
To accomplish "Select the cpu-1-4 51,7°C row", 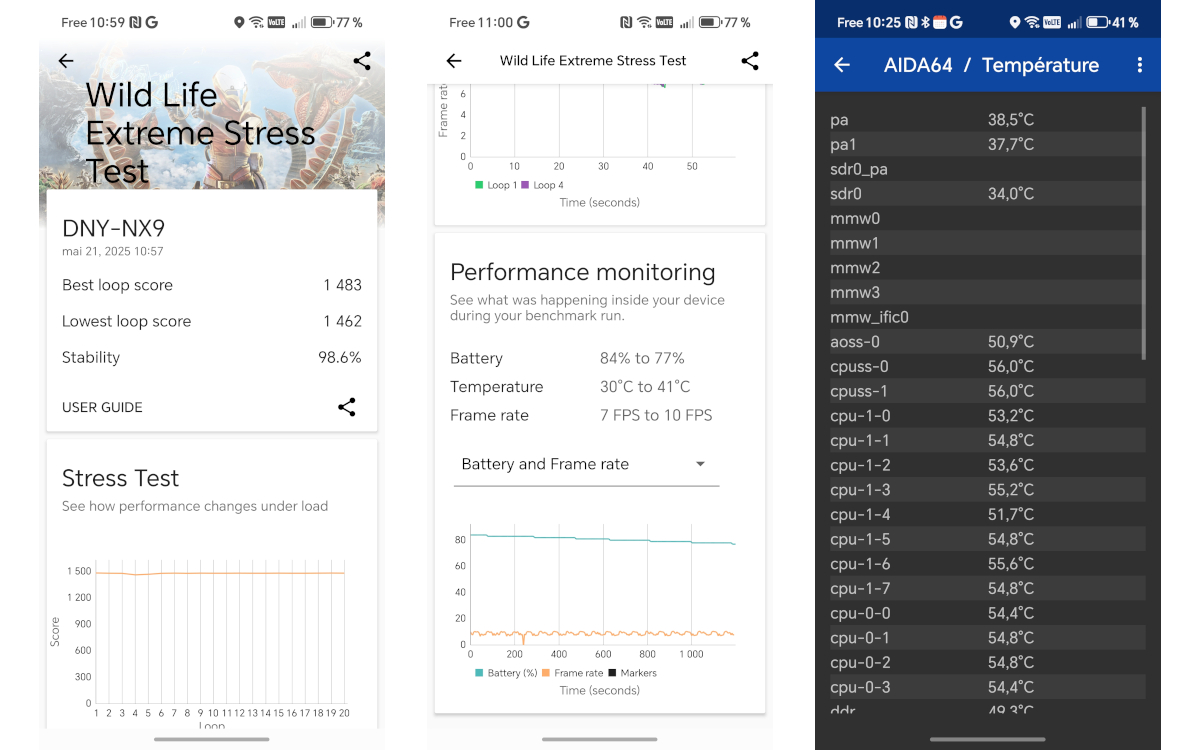I will click(987, 514).
